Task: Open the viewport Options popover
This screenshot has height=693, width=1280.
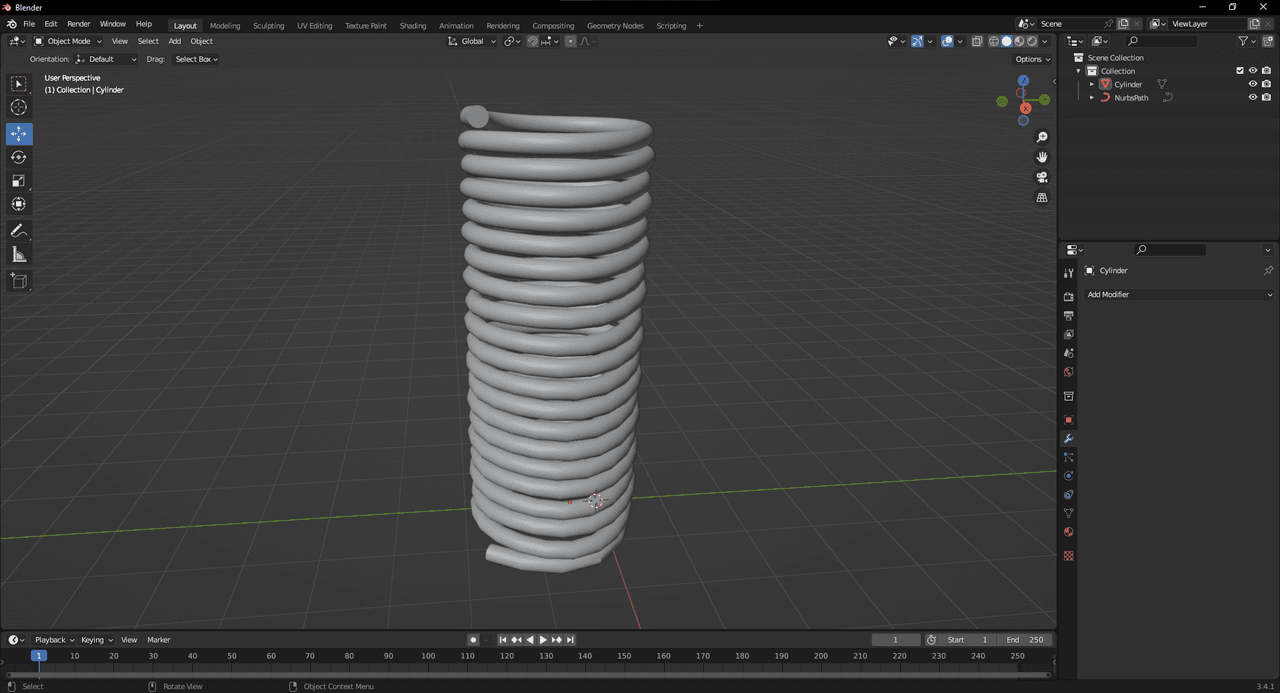Action: tap(1033, 59)
